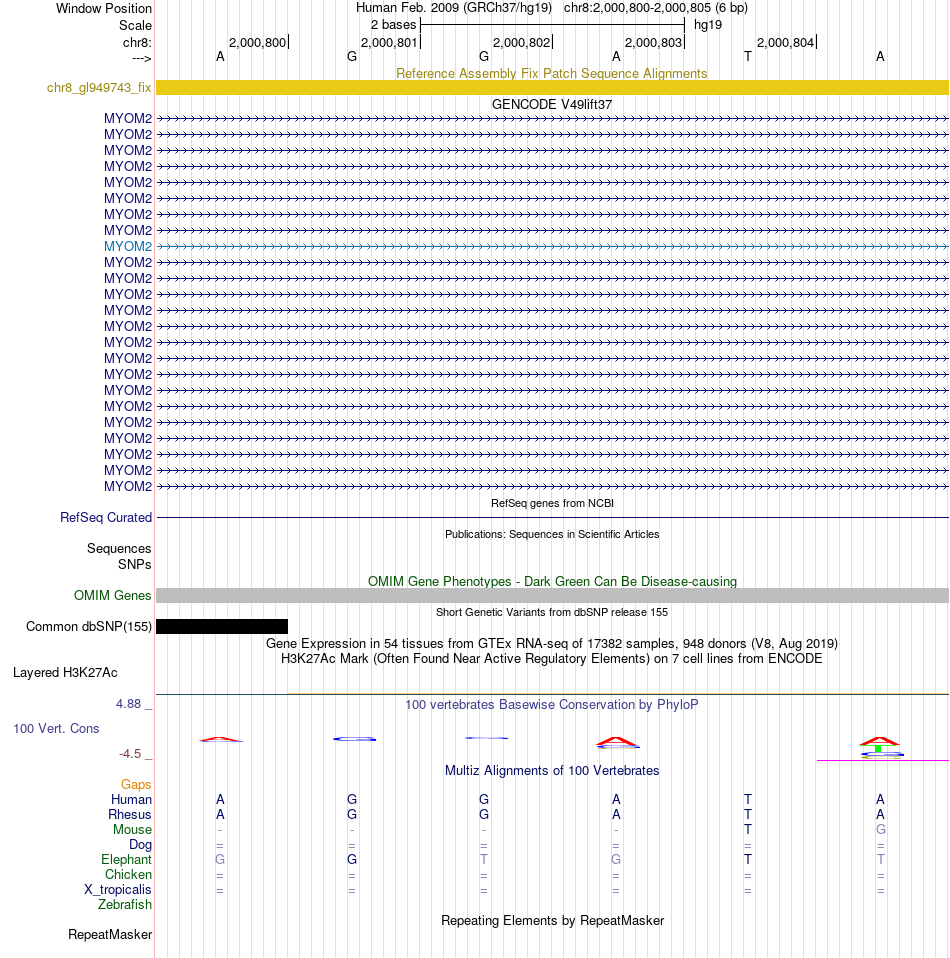Click the yellow fix patch alignment bar
This screenshot has height=958, width=950.
coord(552,87)
